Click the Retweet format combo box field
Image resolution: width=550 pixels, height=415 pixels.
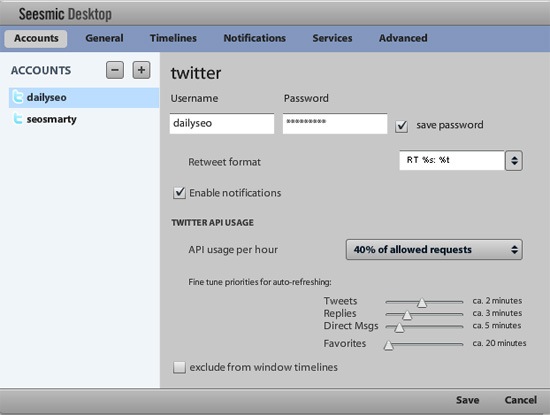click(x=452, y=160)
